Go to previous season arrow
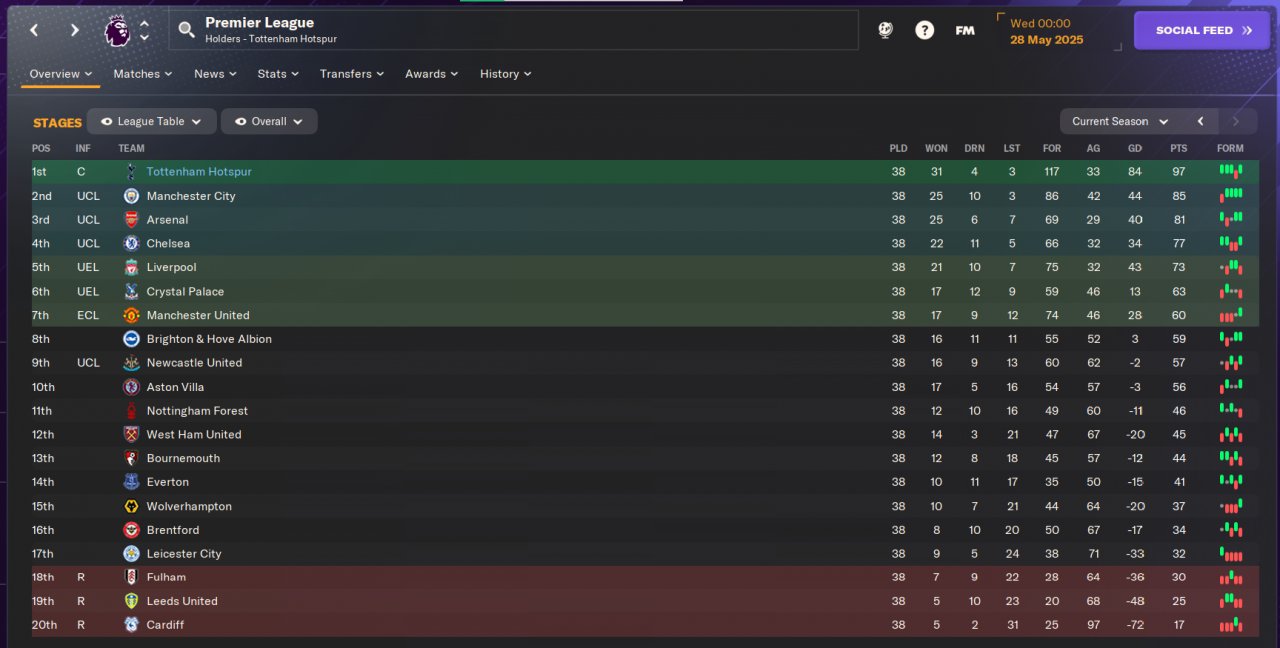Screen dimensions: 1280x648 tap(1200, 121)
